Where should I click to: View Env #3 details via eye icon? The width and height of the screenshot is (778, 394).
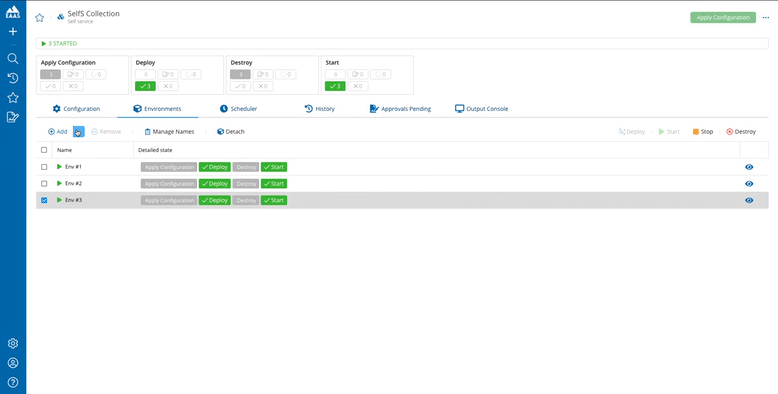[749, 200]
